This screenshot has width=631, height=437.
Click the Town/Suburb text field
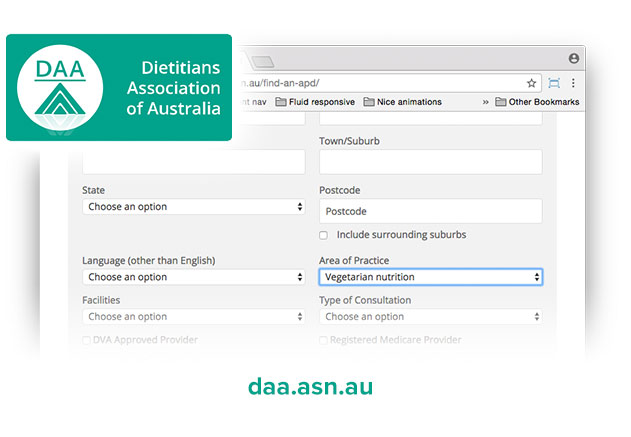tap(431, 162)
